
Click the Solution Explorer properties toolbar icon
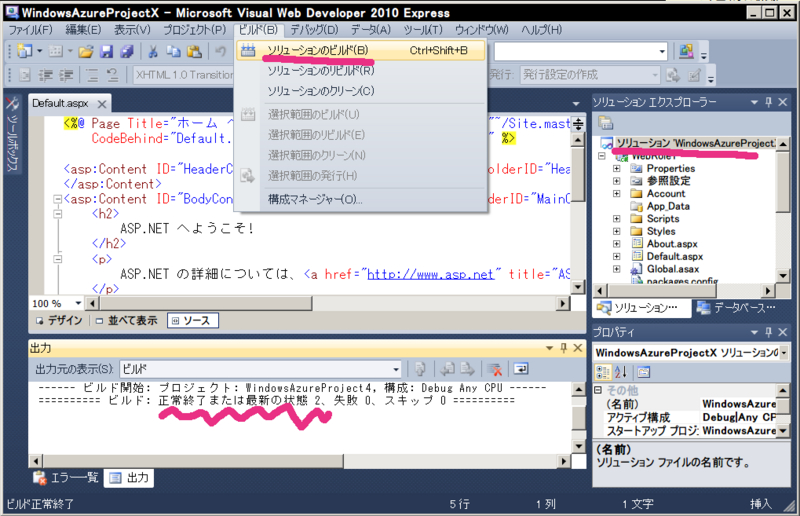pyautogui.click(x=606, y=122)
